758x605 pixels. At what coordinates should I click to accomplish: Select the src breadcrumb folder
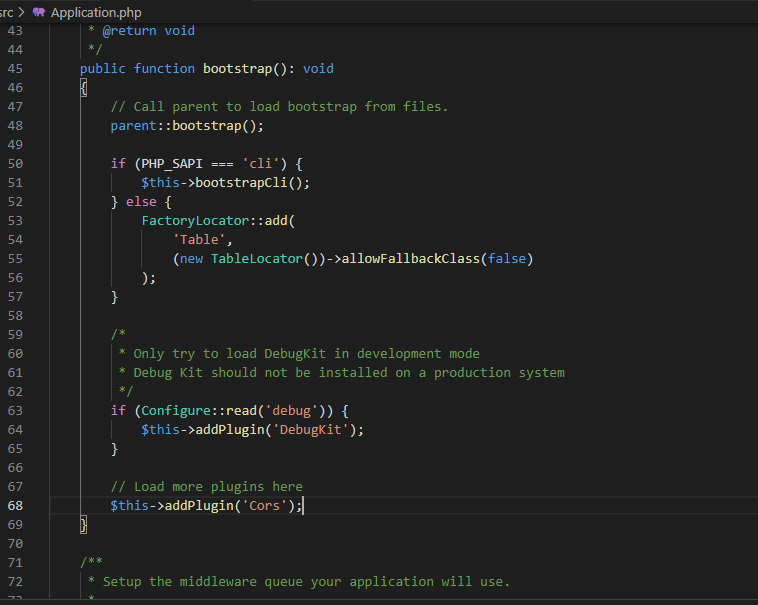click(6, 13)
